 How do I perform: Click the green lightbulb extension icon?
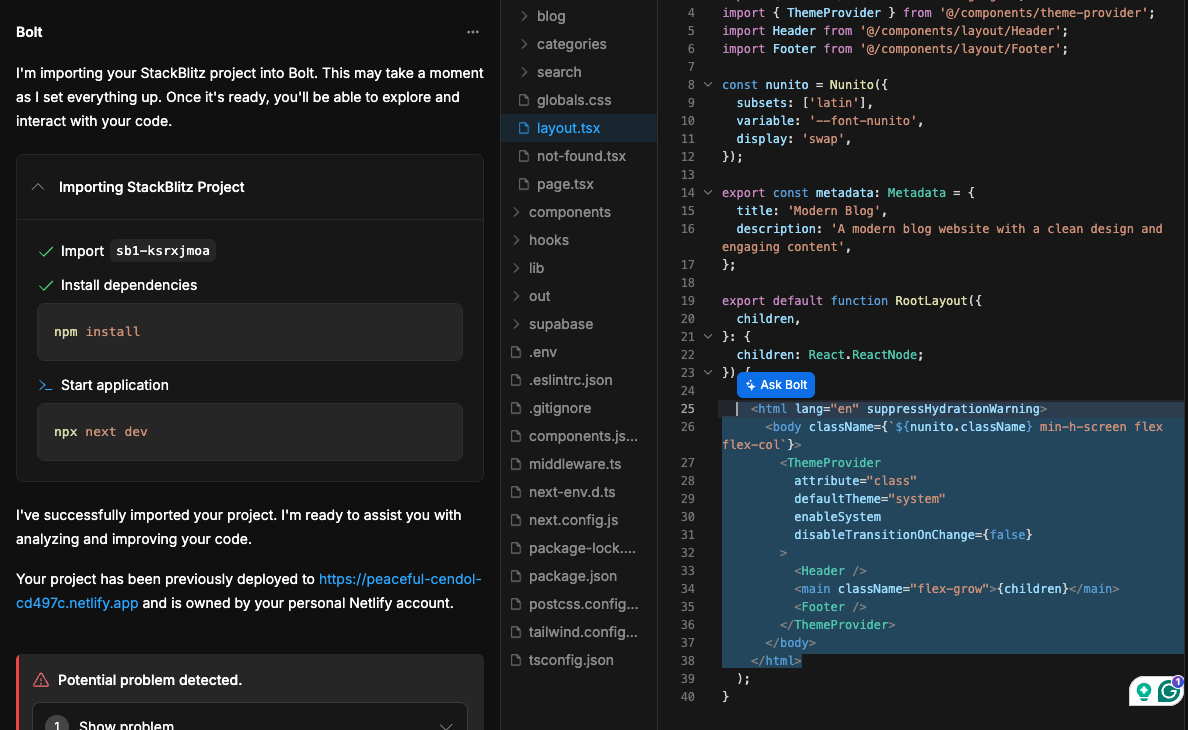(1142, 691)
